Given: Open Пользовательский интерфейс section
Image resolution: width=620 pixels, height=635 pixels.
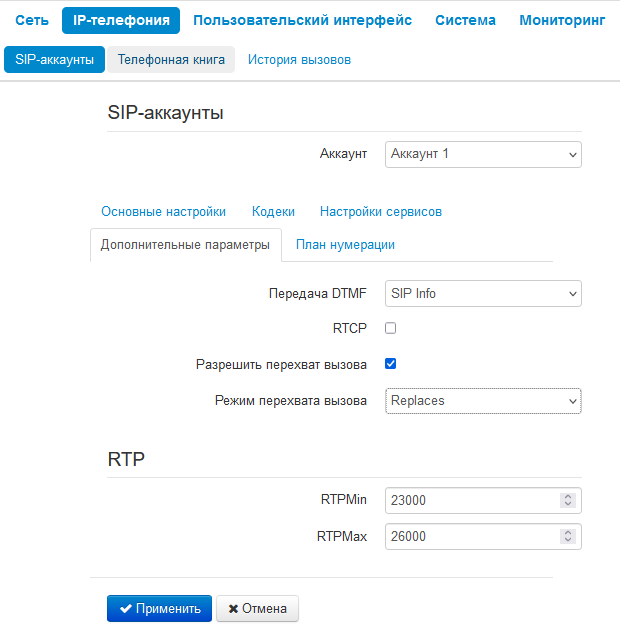Looking at the screenshot, I should (x=302, y=20).
